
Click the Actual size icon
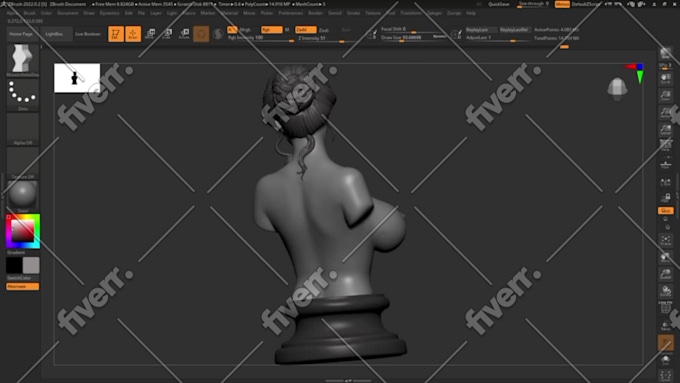(665, 112)
